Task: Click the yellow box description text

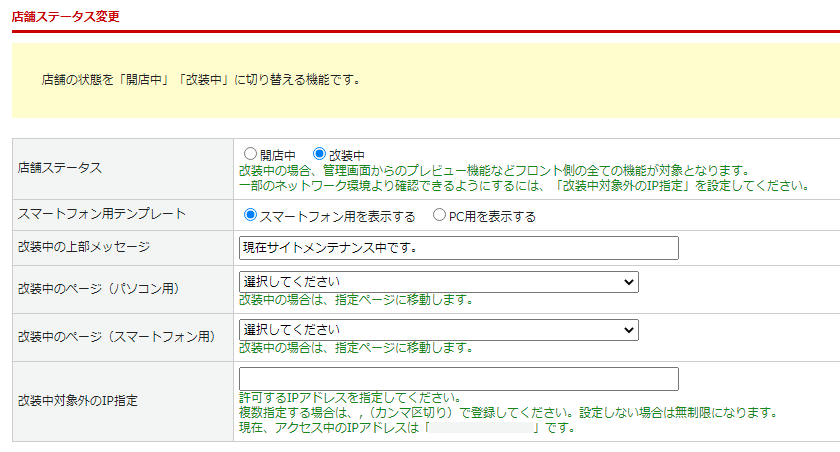Action: tap(200, 79)
